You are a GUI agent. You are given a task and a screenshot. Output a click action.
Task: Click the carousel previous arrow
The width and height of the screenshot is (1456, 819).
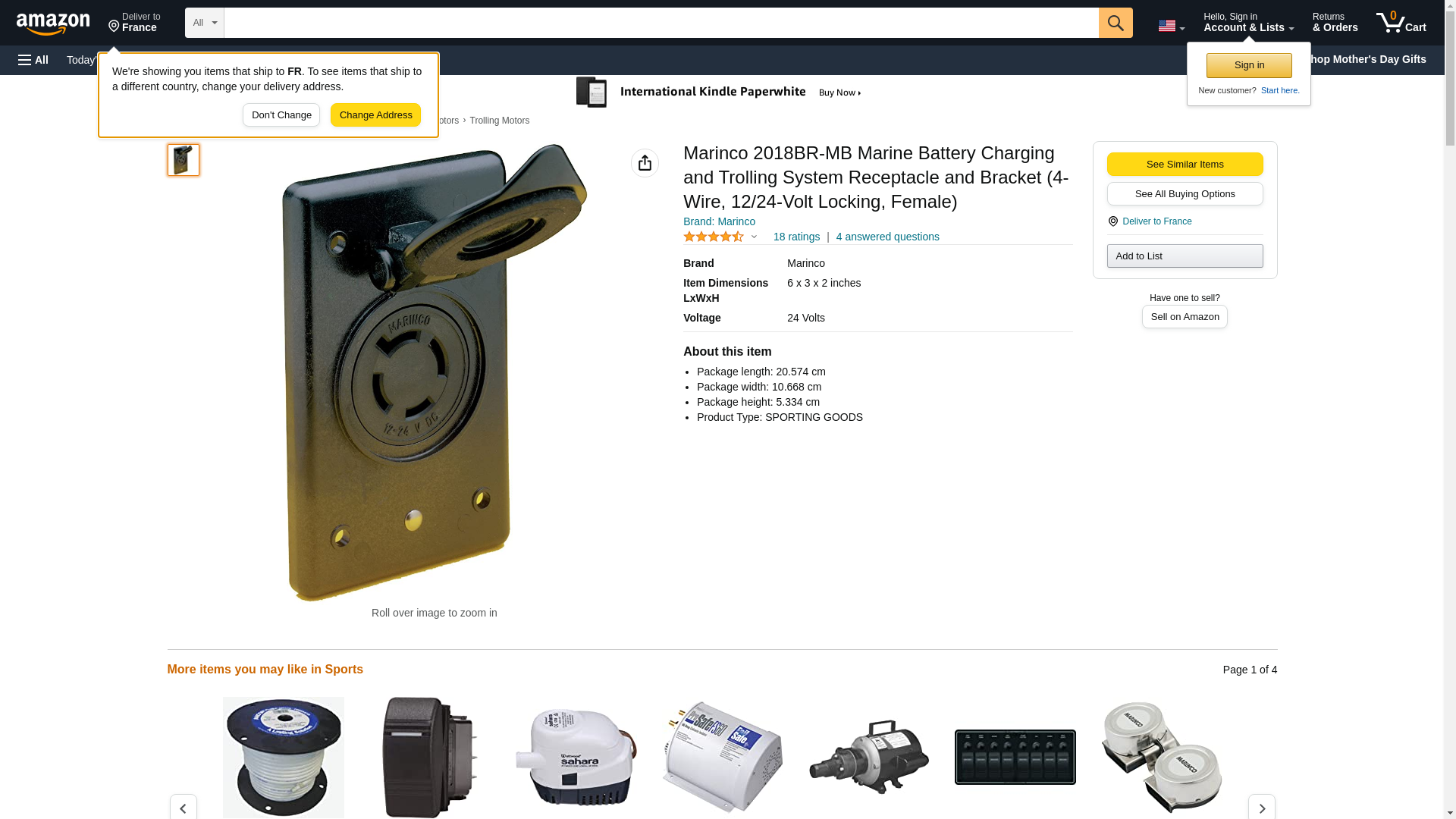click(183, 808)
